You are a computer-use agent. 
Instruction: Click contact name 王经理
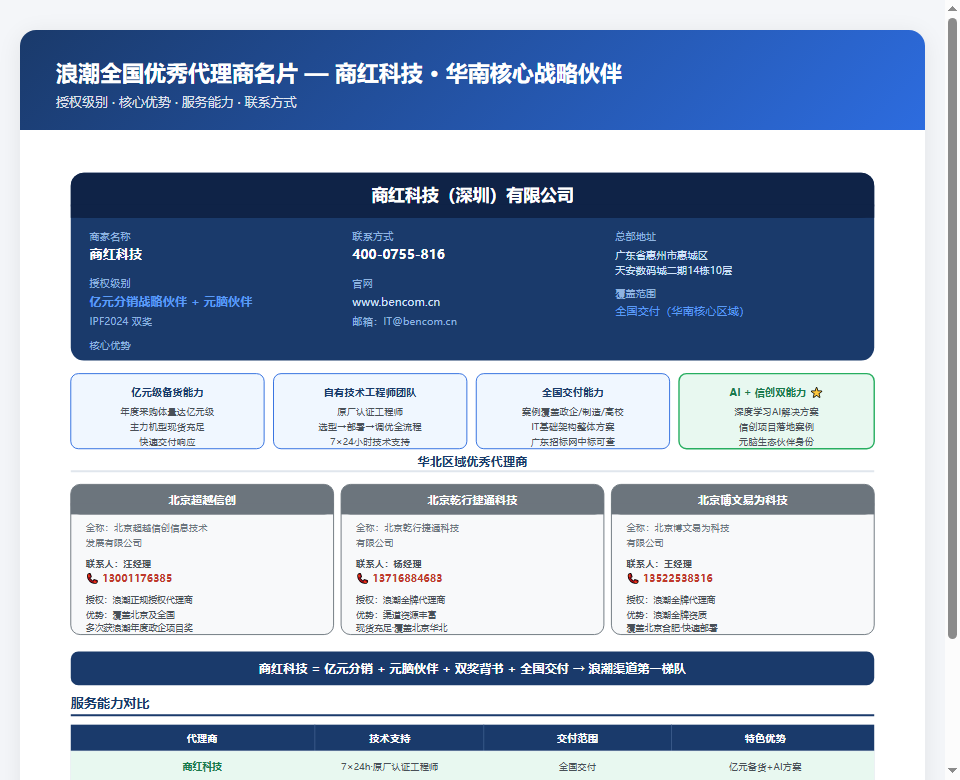pyautogui.click(x=678, y=564)
